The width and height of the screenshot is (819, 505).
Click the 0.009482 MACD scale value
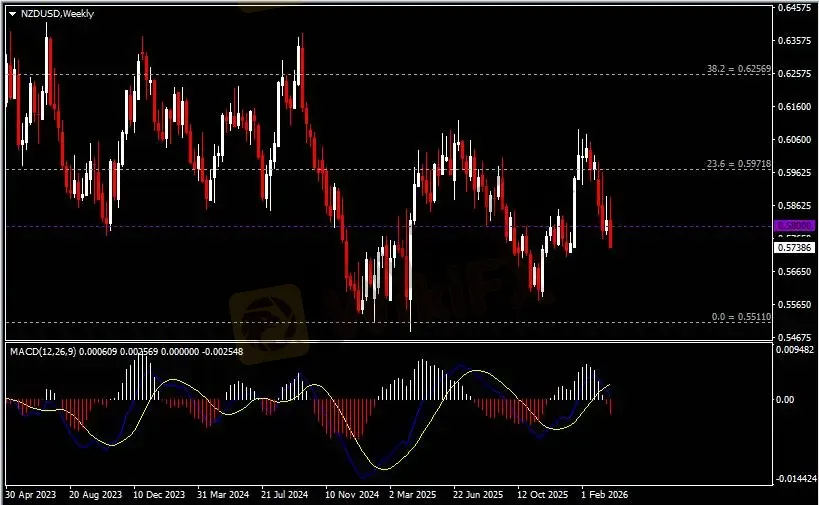795,350
